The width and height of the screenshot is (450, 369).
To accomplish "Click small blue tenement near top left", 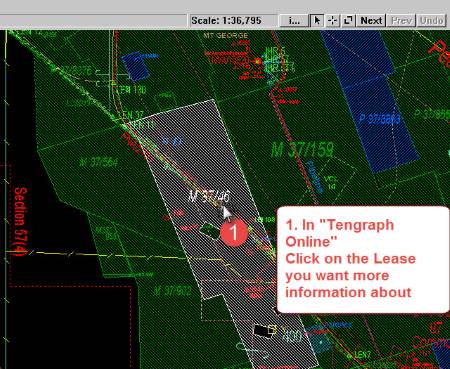I will (136, 66).
